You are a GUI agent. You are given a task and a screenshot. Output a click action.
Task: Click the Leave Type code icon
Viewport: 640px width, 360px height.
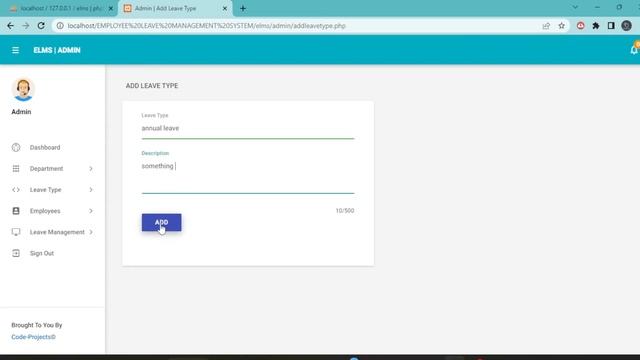[x=16, y=190]
